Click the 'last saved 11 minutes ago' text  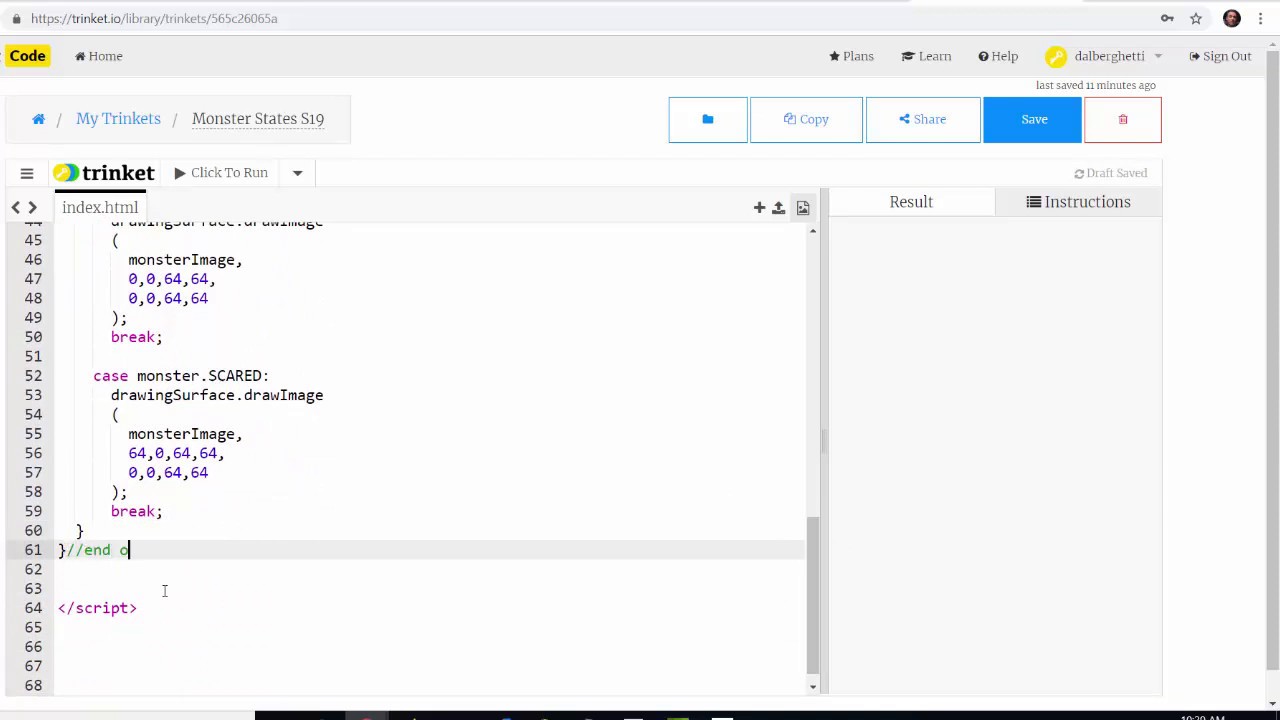point(1096,86)
